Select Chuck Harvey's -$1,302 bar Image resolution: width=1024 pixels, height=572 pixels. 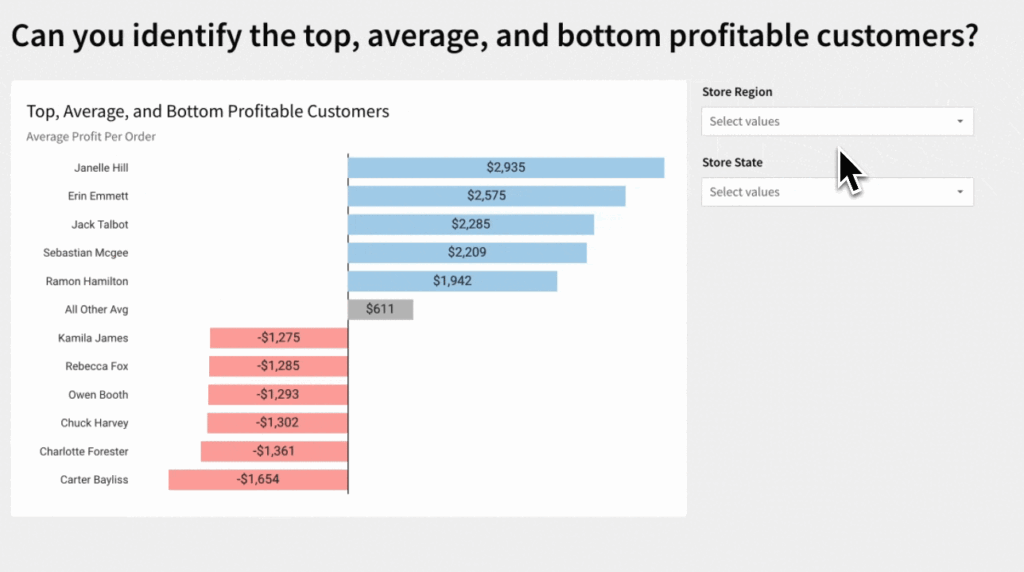click(277, 423)
